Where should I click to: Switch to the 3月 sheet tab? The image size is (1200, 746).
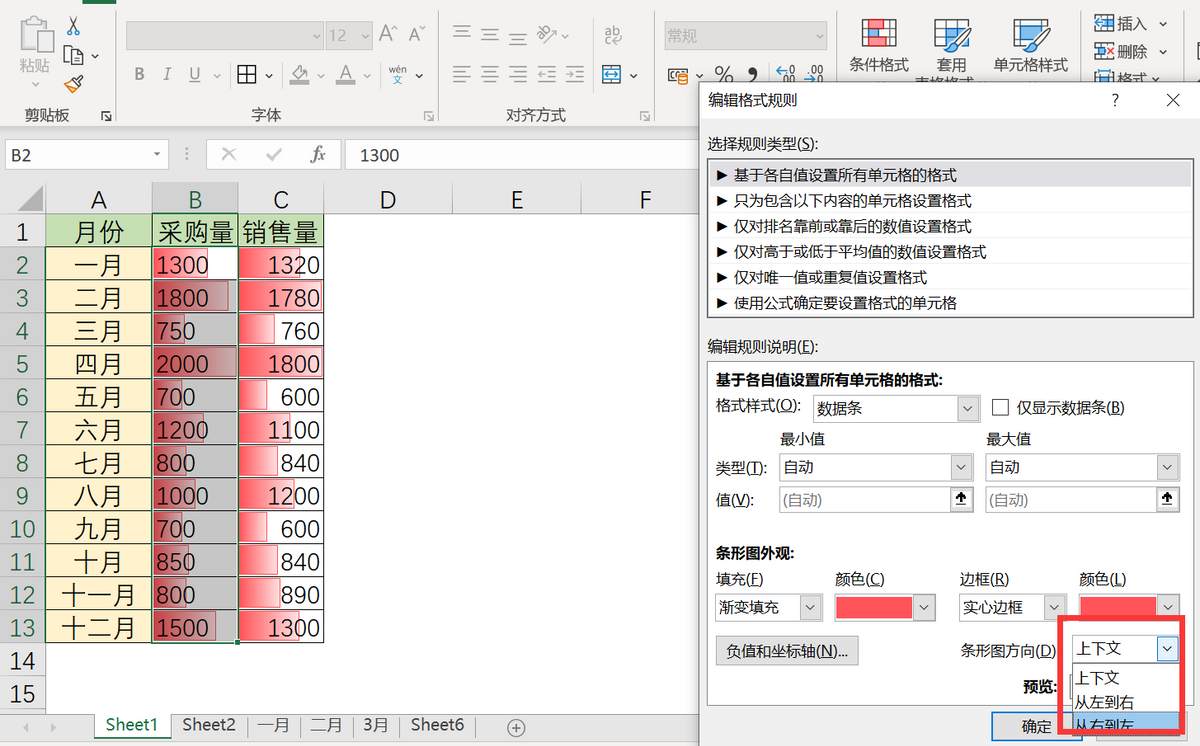click(374, 725)
